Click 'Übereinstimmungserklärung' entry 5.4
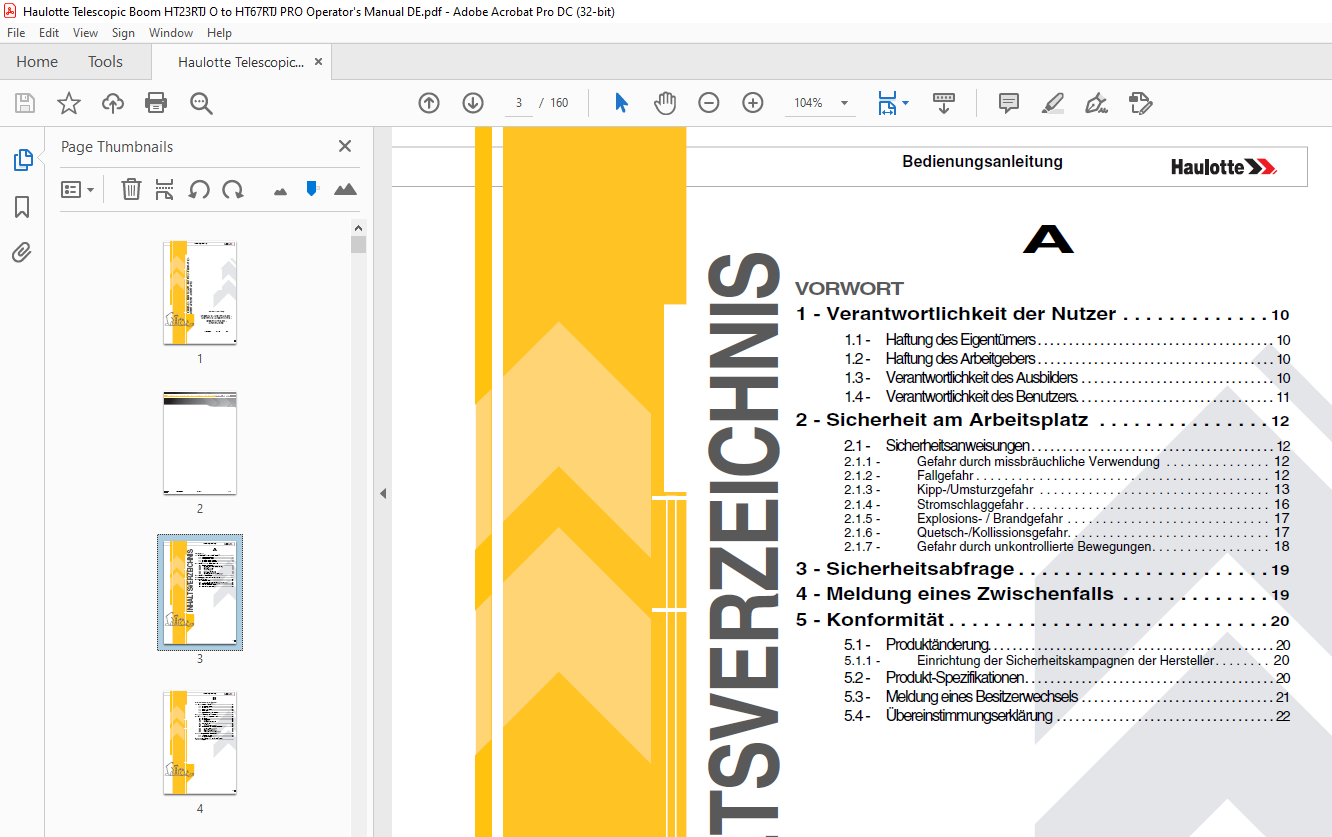Image resolution: width=1332 pixels, height=837 pixels. click(1067, 716)
